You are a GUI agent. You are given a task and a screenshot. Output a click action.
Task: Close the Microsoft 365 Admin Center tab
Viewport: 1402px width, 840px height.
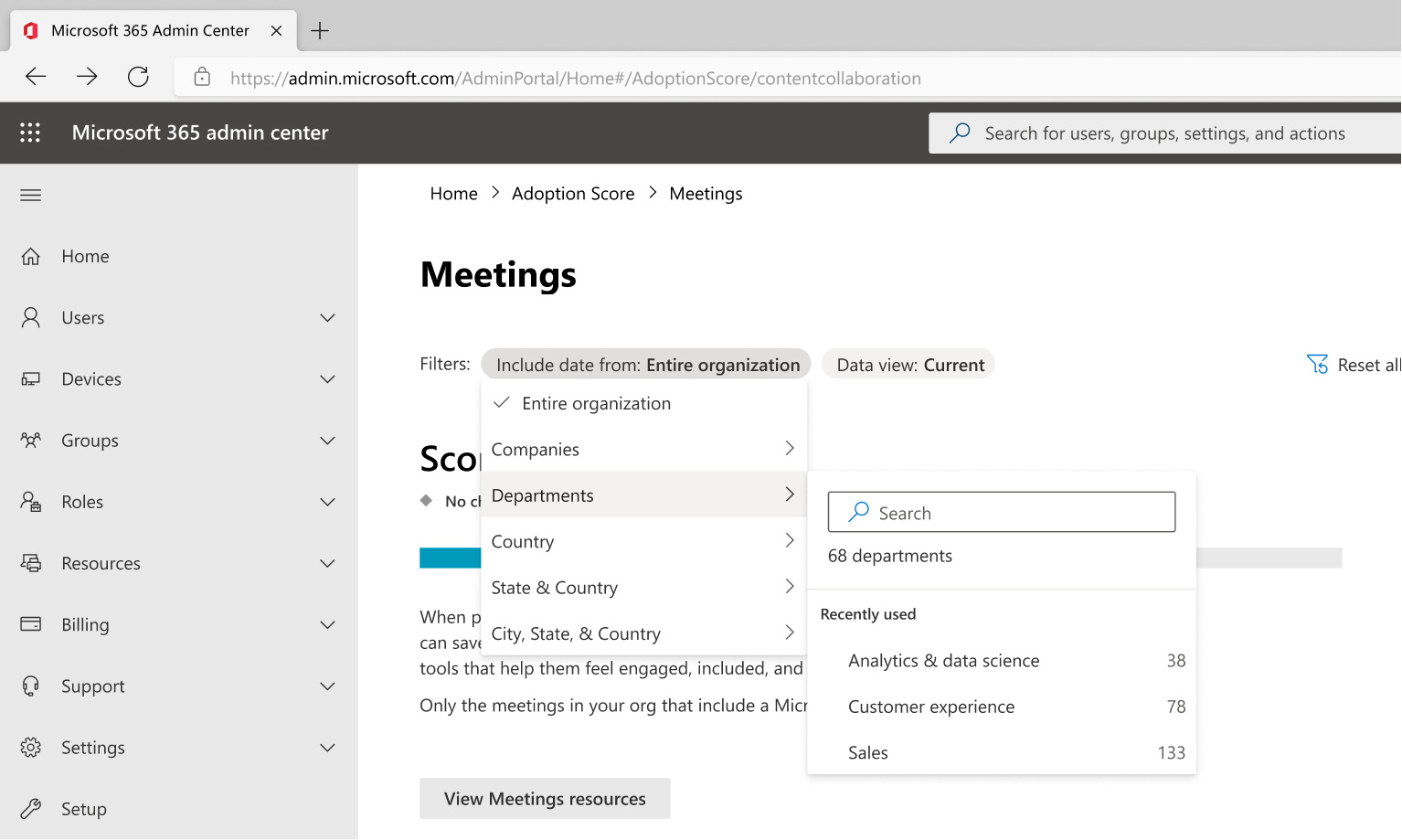pos(276,30)
